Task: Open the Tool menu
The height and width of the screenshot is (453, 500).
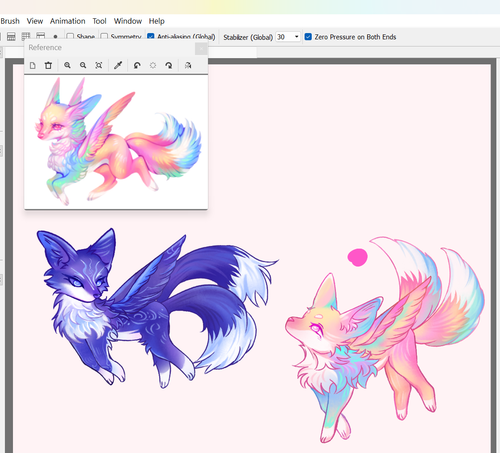Action: 99,21
